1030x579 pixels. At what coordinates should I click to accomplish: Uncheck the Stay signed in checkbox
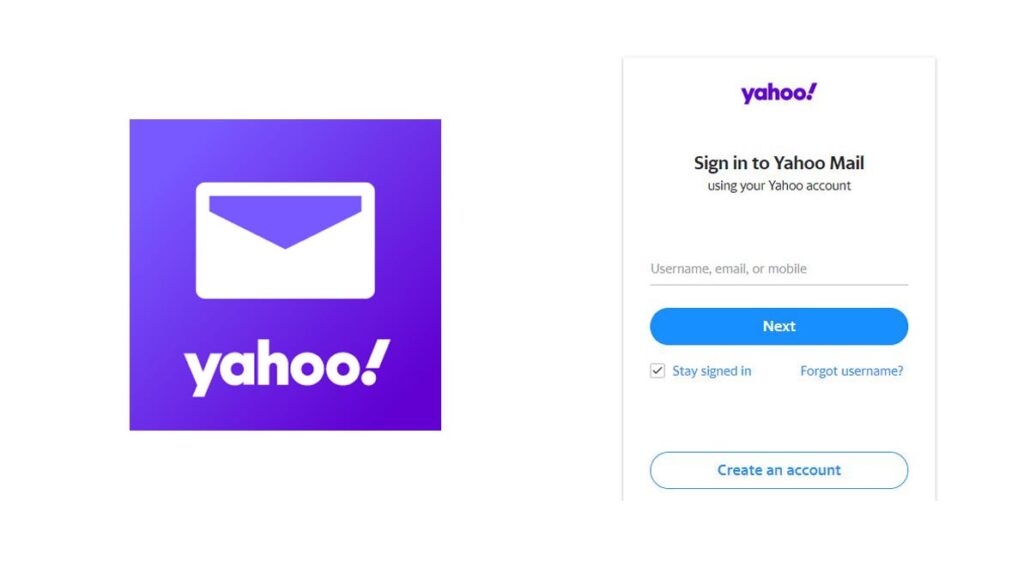[657, 371]
